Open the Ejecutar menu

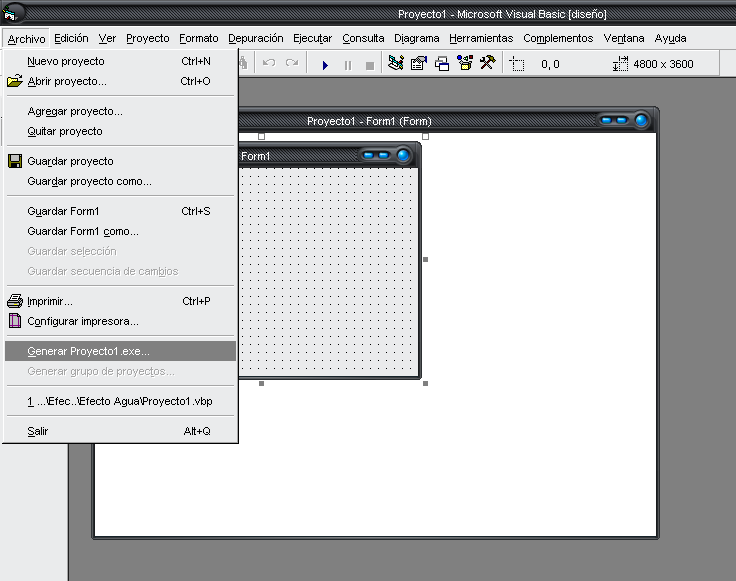click(x=312, y=38)
